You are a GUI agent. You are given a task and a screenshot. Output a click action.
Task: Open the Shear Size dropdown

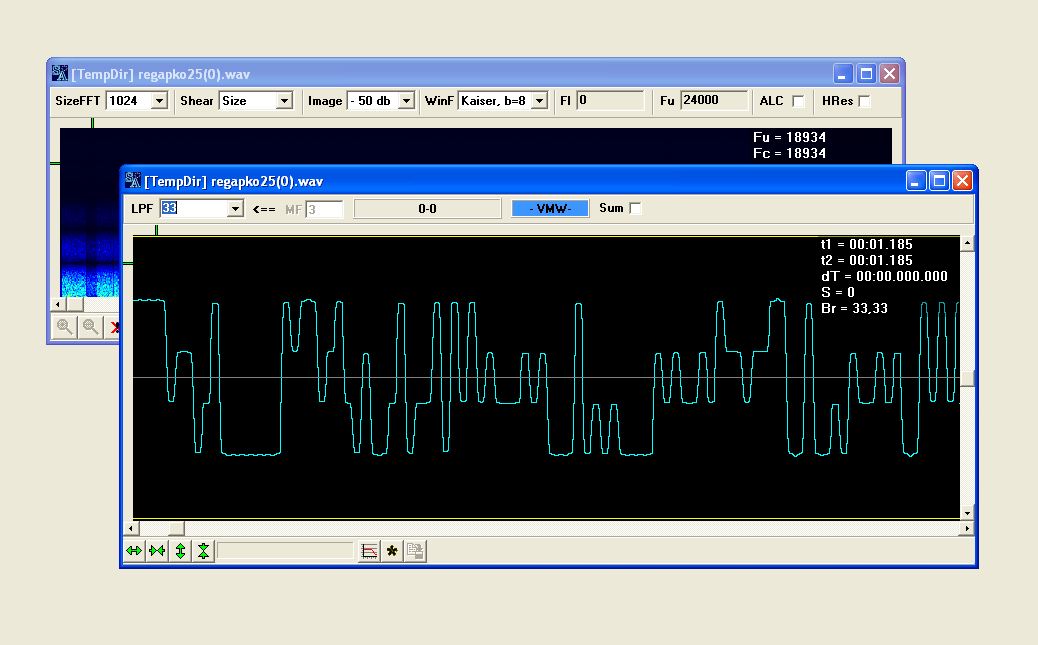click(x=284, y=101)
